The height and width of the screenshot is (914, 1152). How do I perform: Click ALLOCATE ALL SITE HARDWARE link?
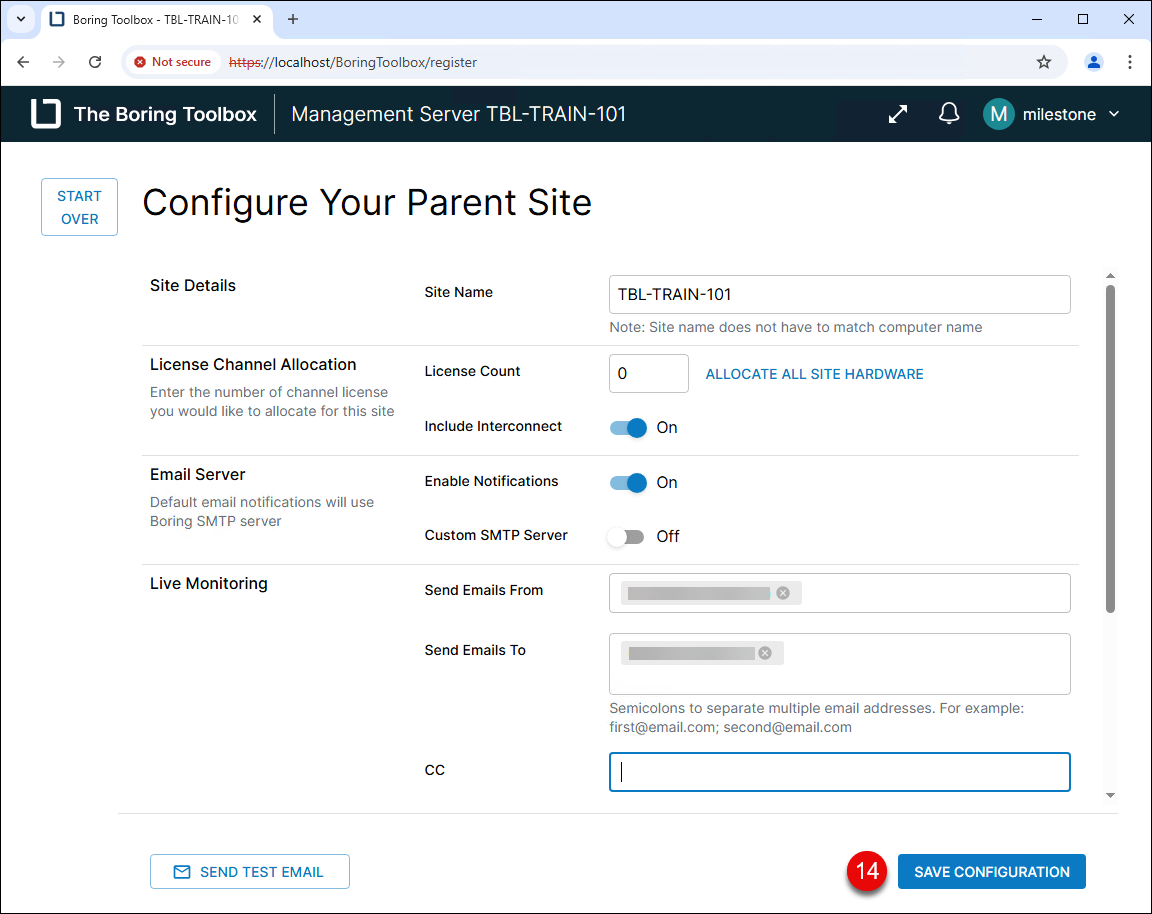click(814, 374)
